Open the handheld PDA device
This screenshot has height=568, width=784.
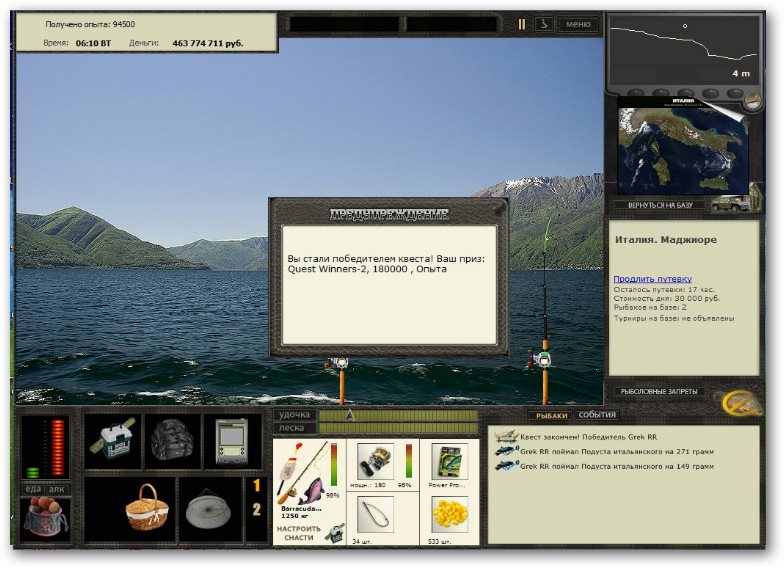click(x=232, y=441)
